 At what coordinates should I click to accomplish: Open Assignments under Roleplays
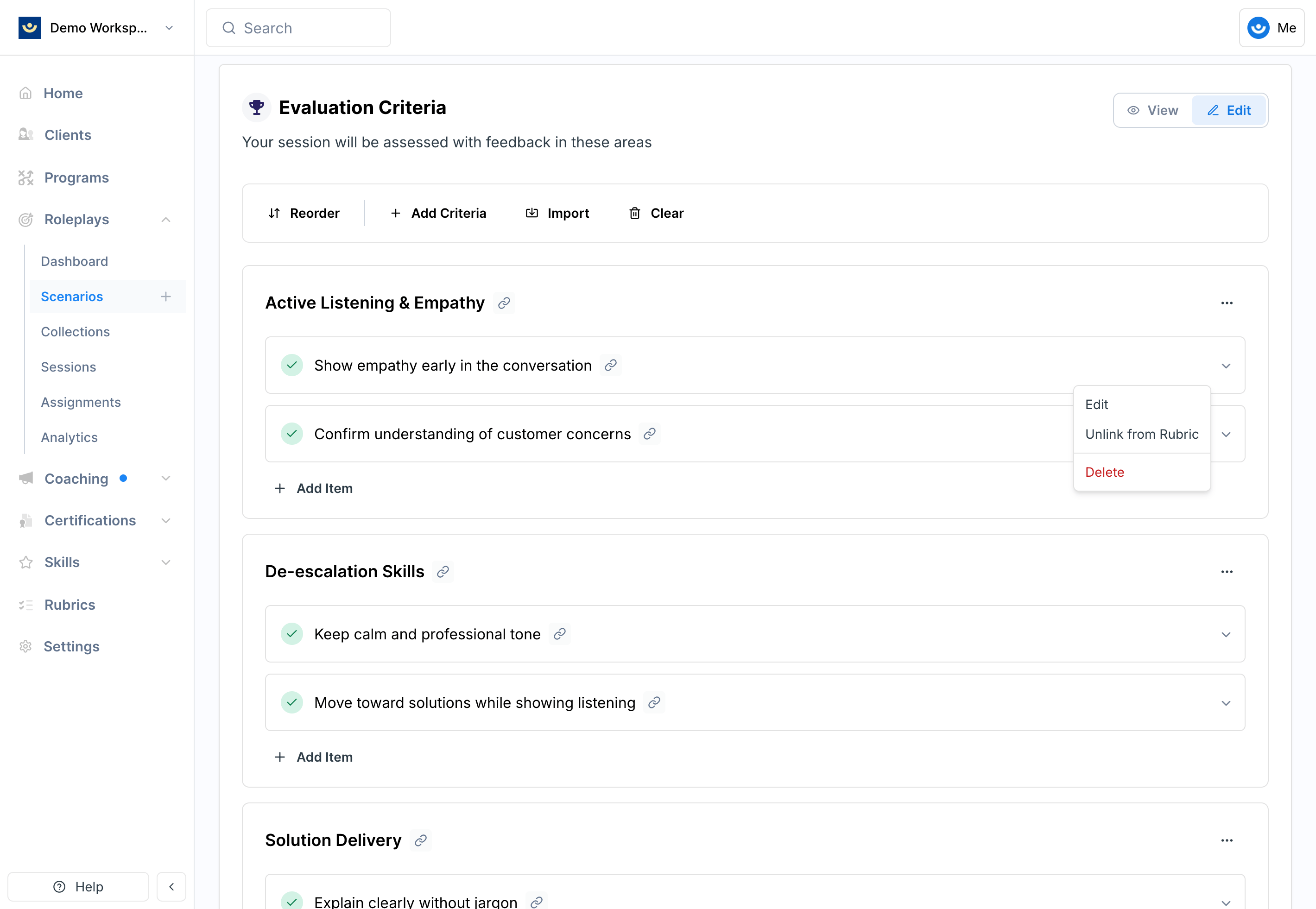pos(81,403)
